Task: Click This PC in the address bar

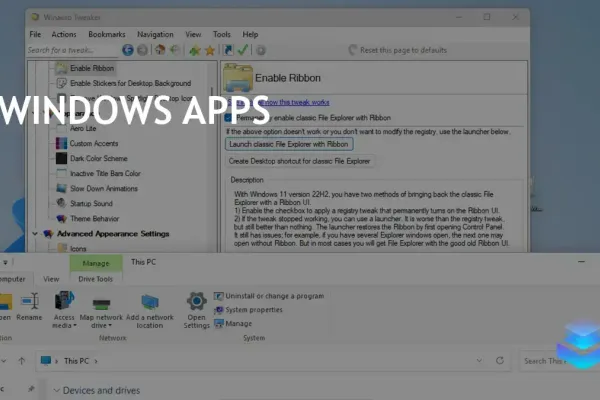Action: 76,361
